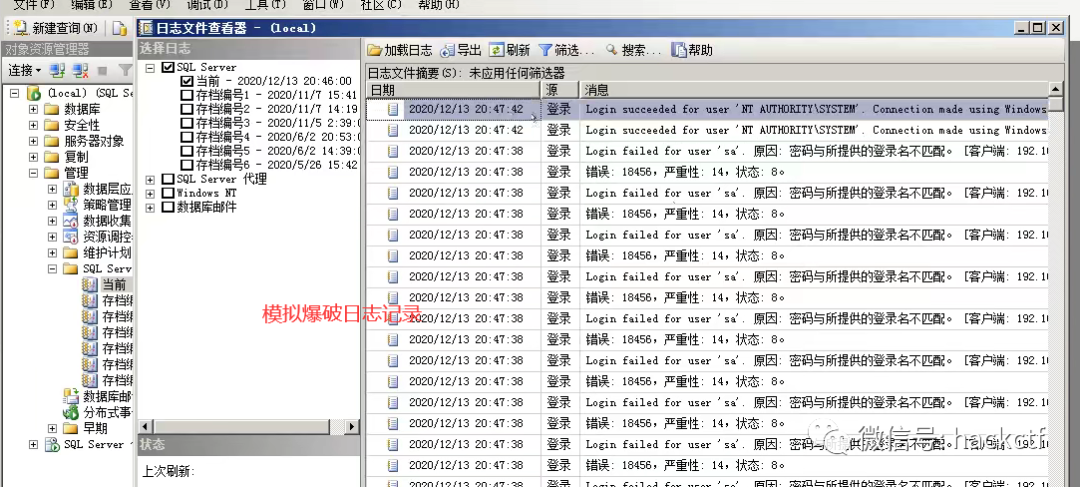The image size is (1080, 487).
Task: Click the gray Stop square in Object Explorer
Action: pos(102,70)
